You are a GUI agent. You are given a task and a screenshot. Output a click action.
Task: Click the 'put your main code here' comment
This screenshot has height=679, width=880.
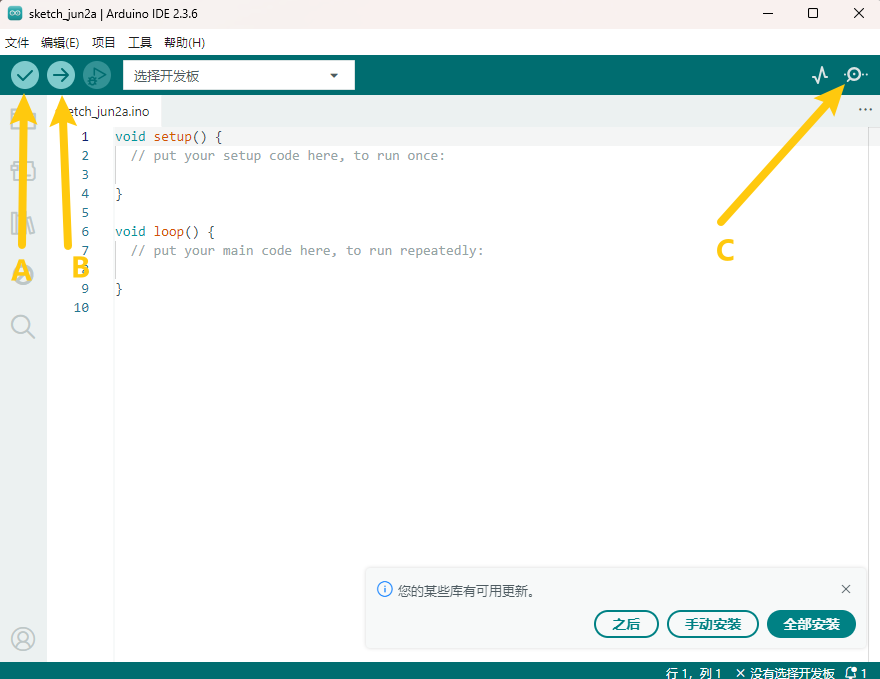307,250
